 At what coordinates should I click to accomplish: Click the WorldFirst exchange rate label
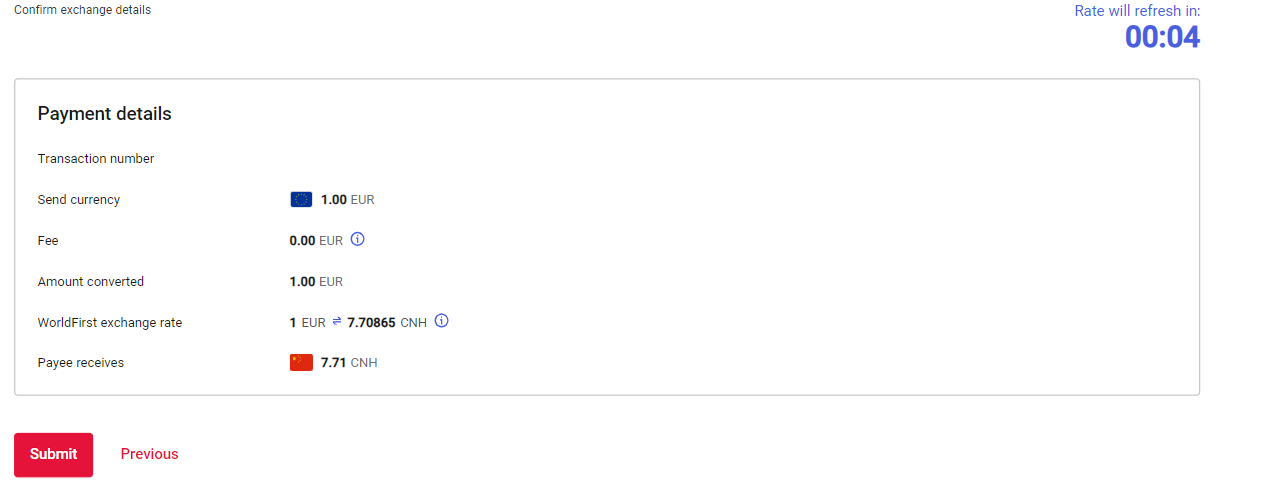click(x=110, y=323)
